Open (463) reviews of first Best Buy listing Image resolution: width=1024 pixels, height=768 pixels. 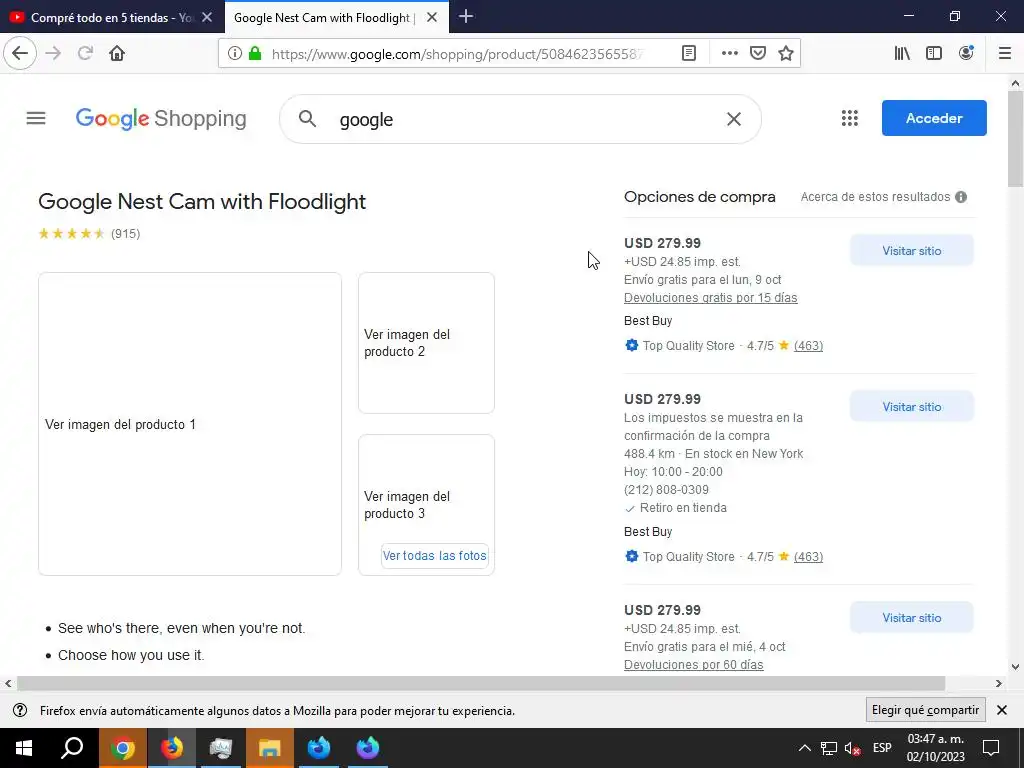[x=808, y=345]
